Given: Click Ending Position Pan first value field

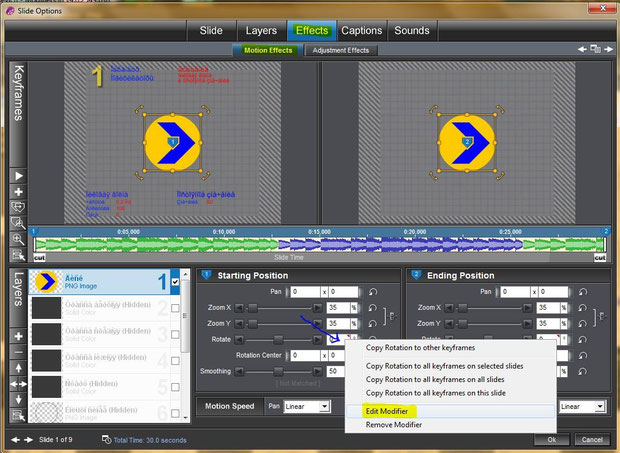Looking at the screenshot, I should [515, 292].
